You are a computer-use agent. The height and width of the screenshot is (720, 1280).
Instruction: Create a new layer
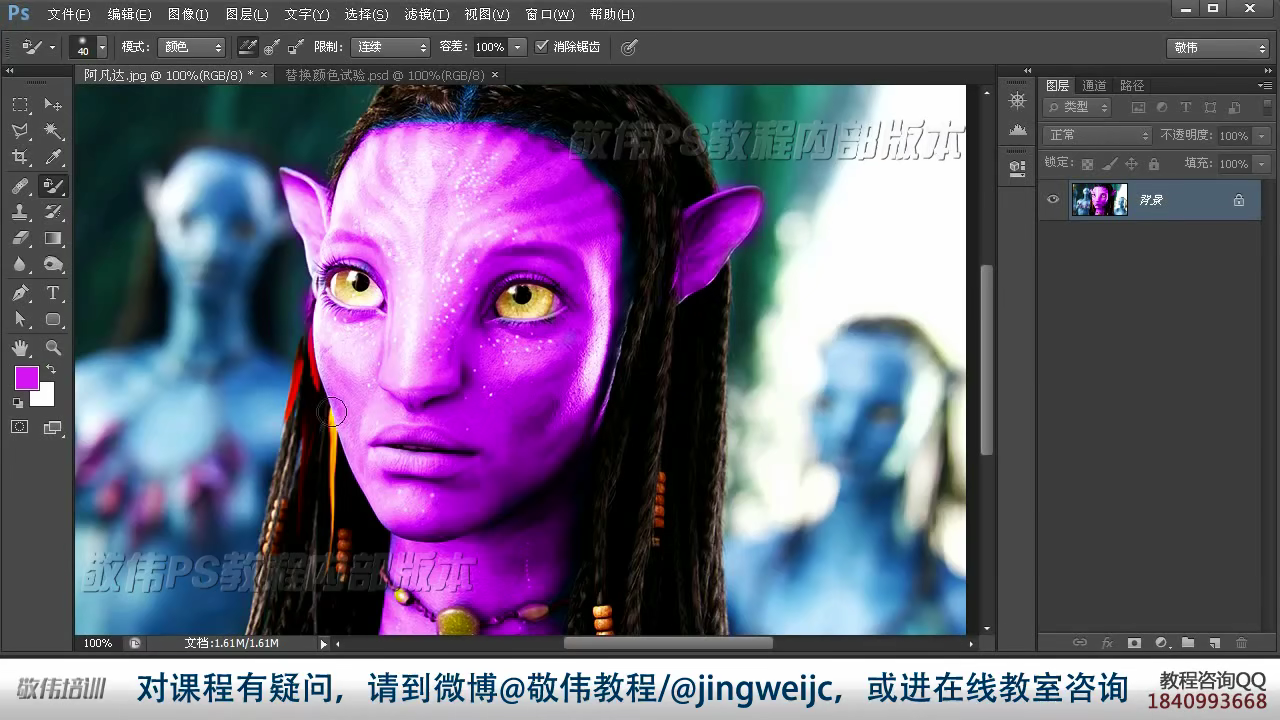point(1215,643)
